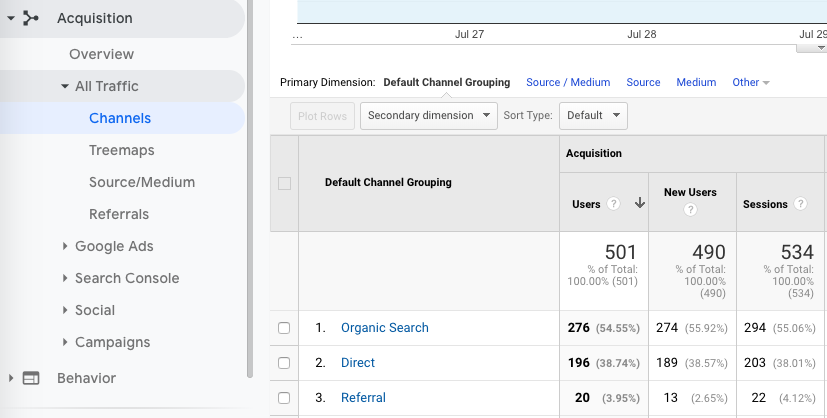
Task: Open the Treemaps report
Action: 121,150
